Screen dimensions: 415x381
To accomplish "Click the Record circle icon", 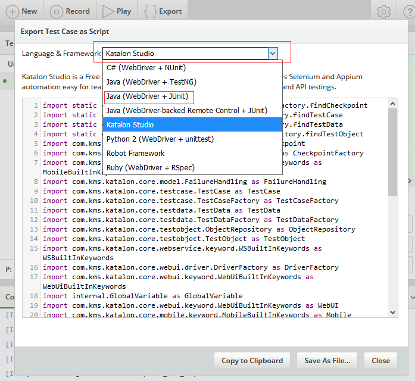I will (56, 12).
